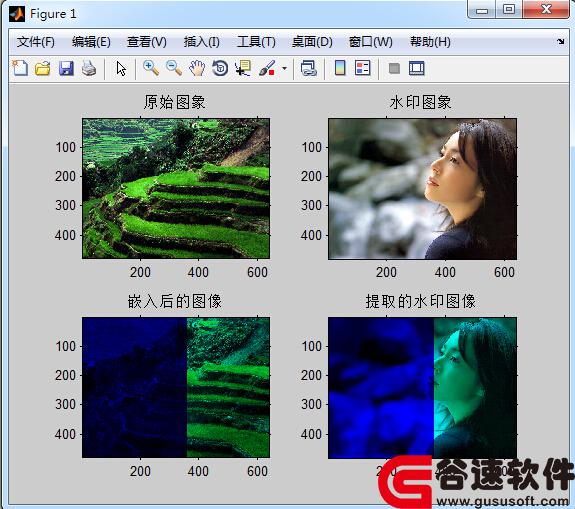Dock the figure using the corner arrow
575x509 pixels.
coord(560,41)
